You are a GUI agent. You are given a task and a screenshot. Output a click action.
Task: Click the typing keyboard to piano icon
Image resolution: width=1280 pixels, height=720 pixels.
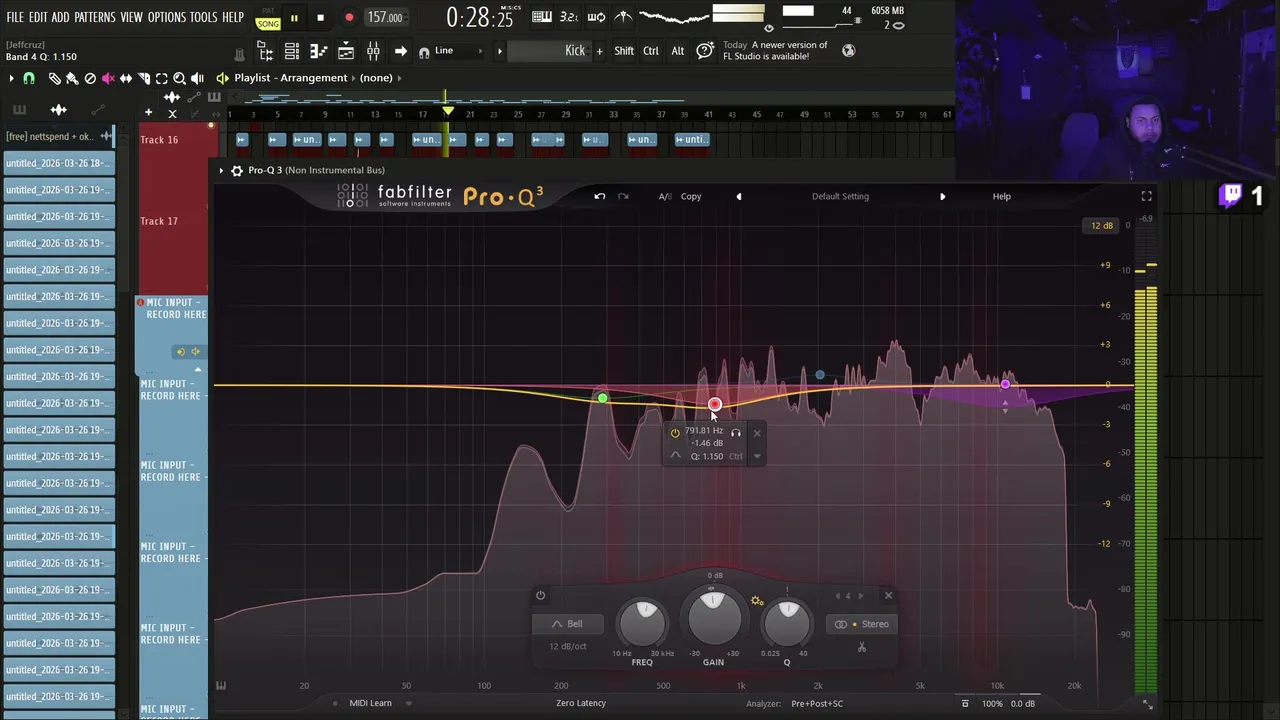point(541,17)
